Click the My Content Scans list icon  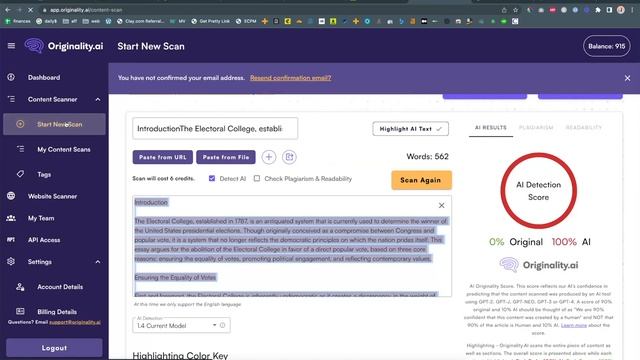tap(20, 149)
